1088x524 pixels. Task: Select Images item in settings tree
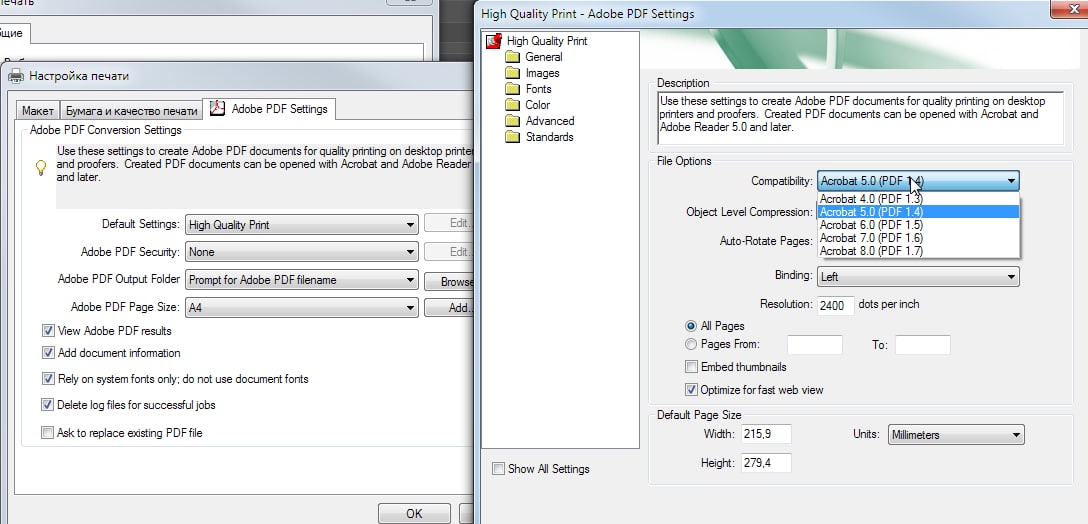click(543, 73)
